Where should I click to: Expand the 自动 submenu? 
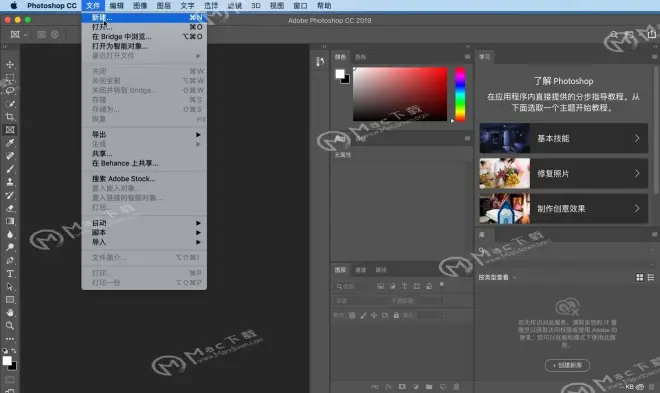coord(144,223)
